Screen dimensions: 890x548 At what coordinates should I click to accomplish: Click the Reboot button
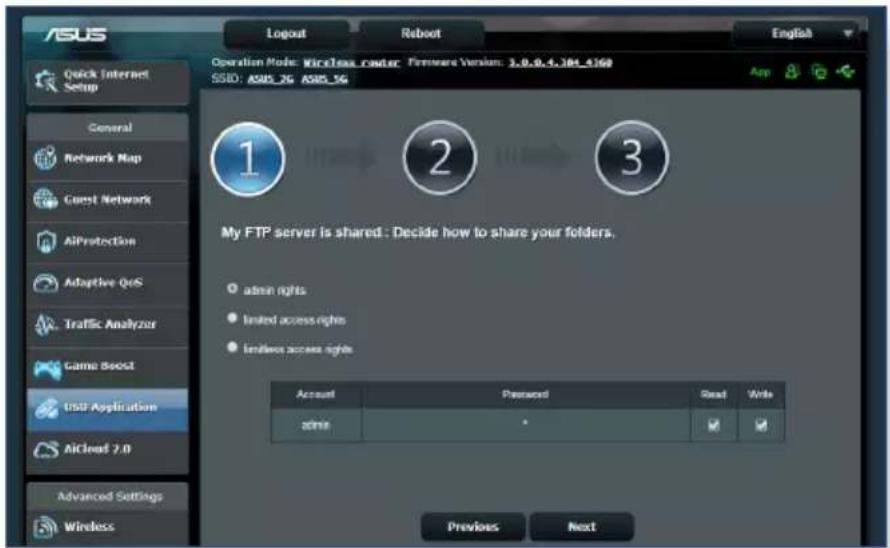pos(421,34)
